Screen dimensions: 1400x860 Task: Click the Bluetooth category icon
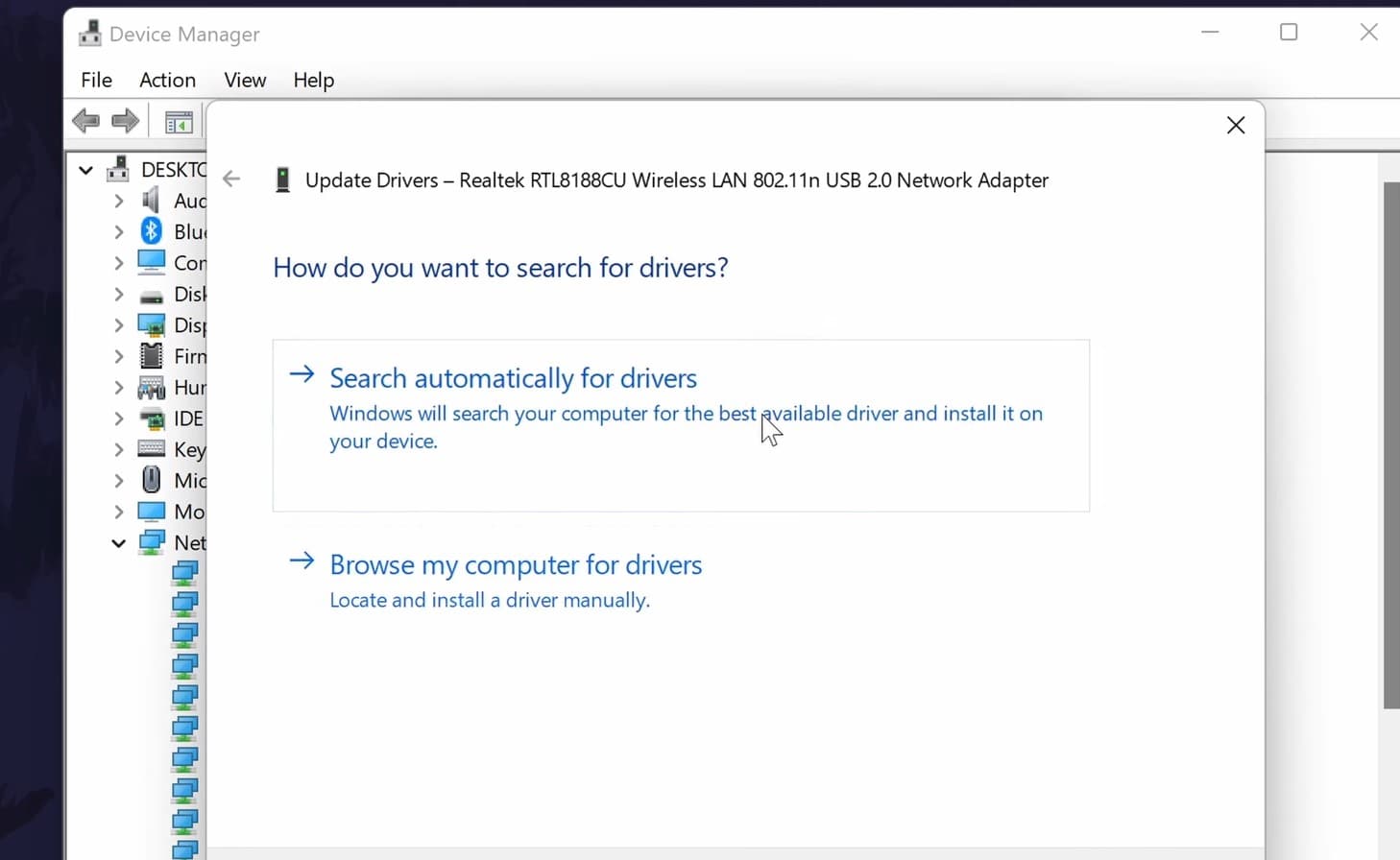[x=151, y=231]
